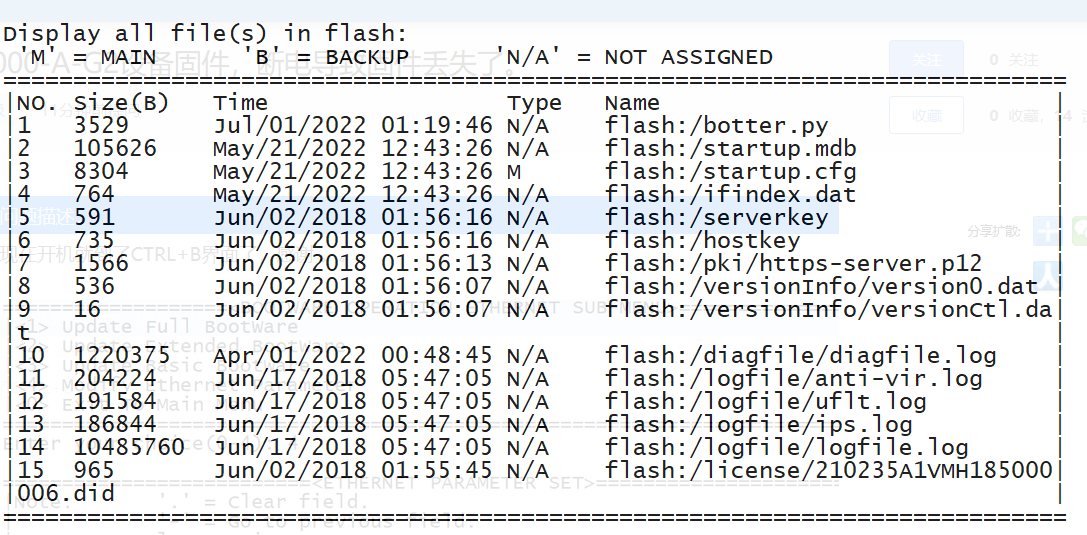Click the flash:/startup.mdb file name

730,149
